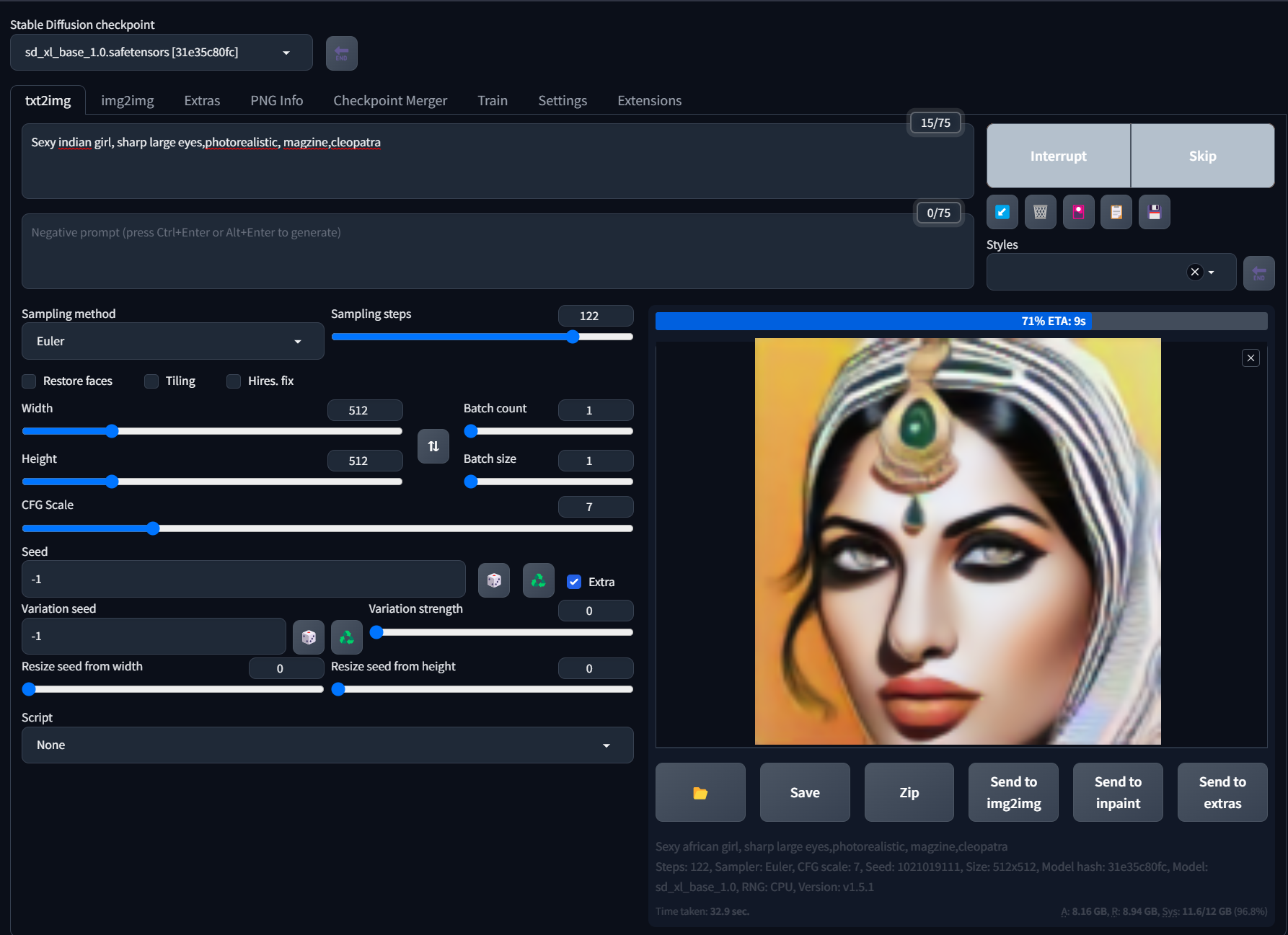Swap width and height with arrows icon
1288x935 pixels.
[433, 446]
